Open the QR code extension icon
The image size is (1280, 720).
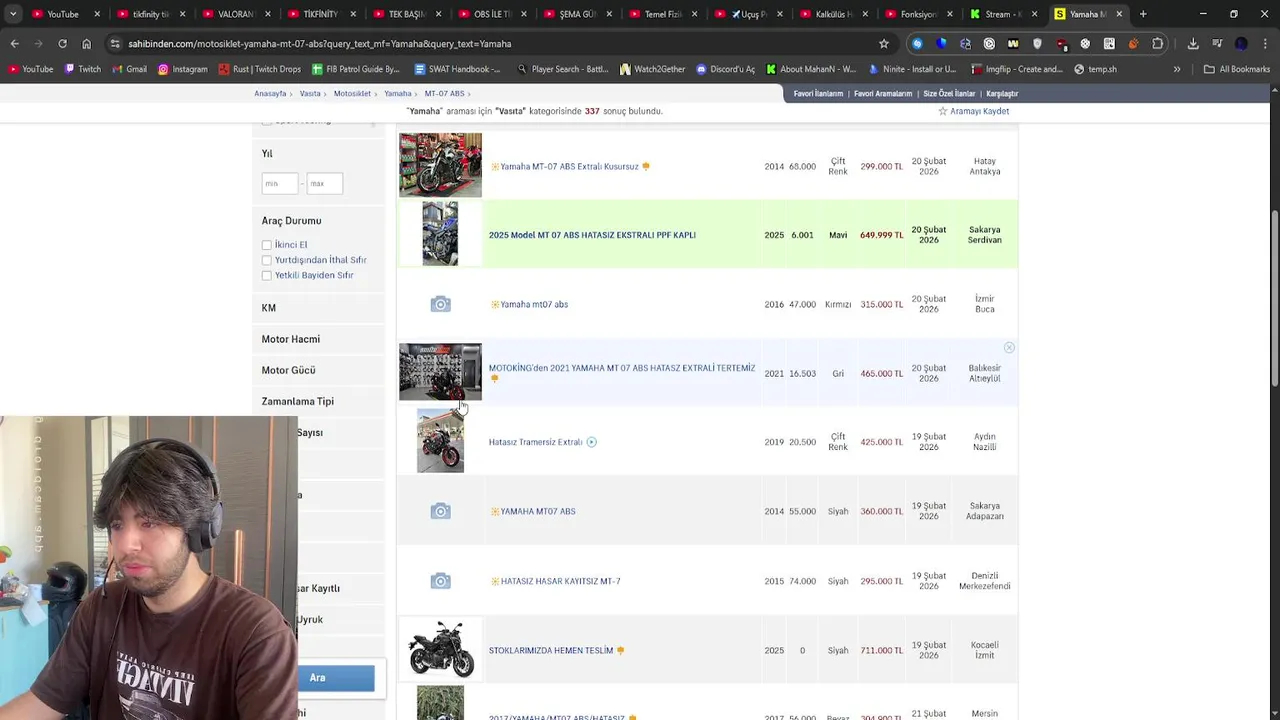(x=1109, y=44)
